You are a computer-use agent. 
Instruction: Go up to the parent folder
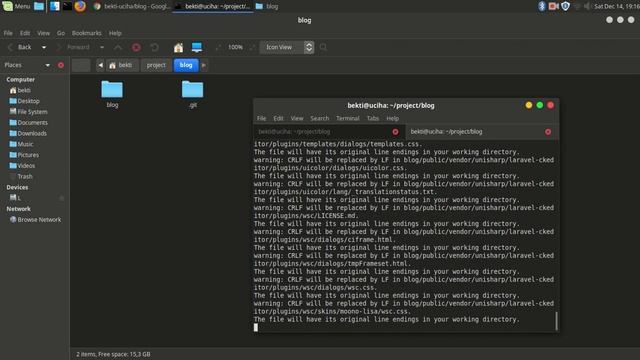tap(118, 47)
